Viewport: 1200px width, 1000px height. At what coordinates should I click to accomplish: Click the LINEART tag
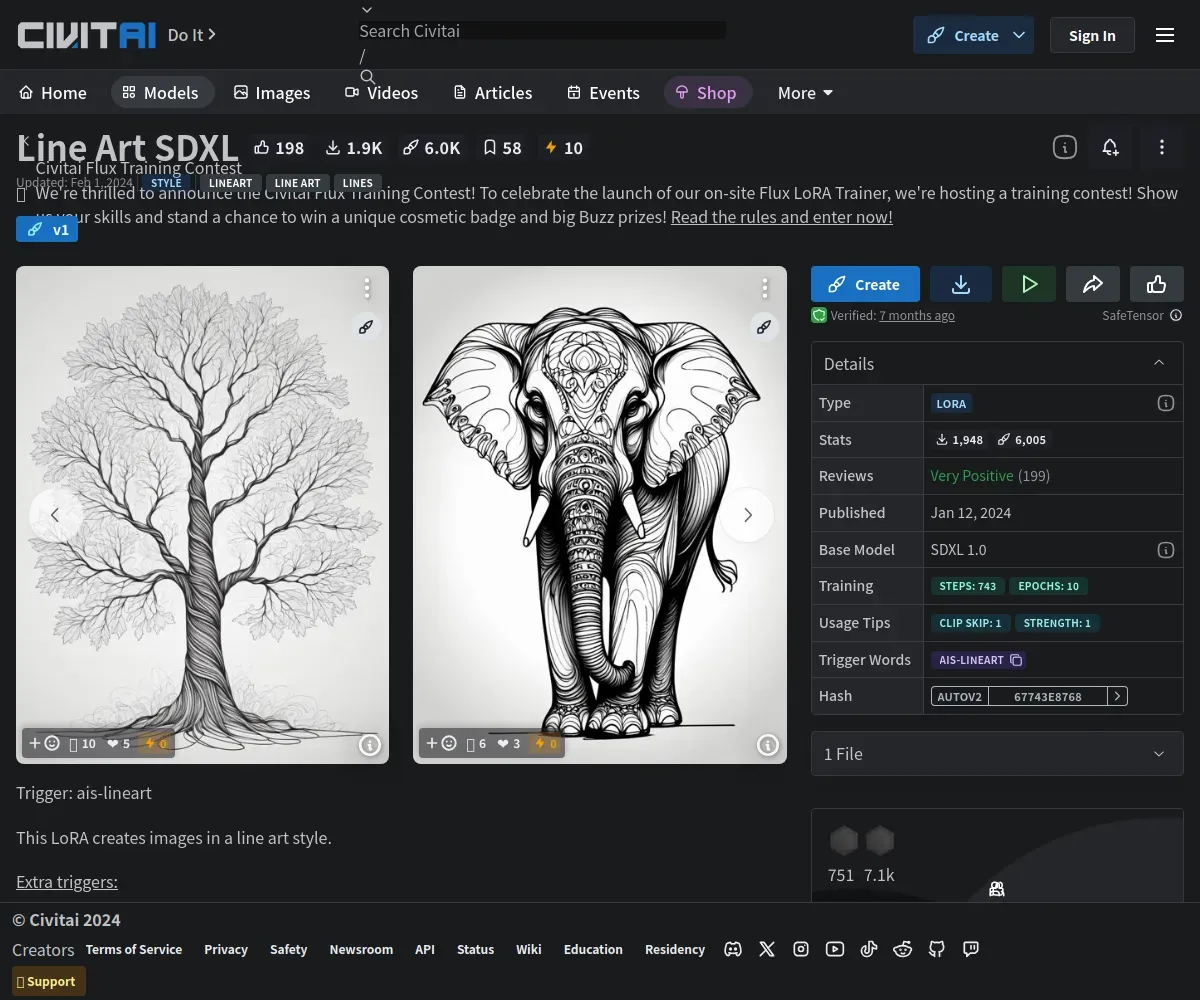(230, 183)
